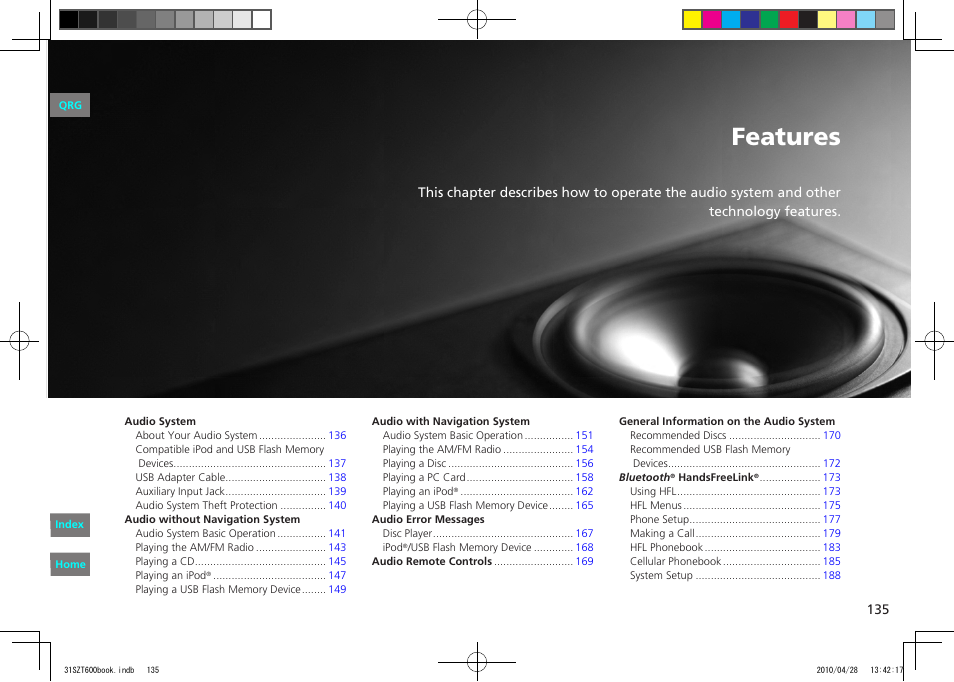Viewport: 954px width, 682px height.
Task: Click the red color bar swatch
Action: (x=789, y=19)
